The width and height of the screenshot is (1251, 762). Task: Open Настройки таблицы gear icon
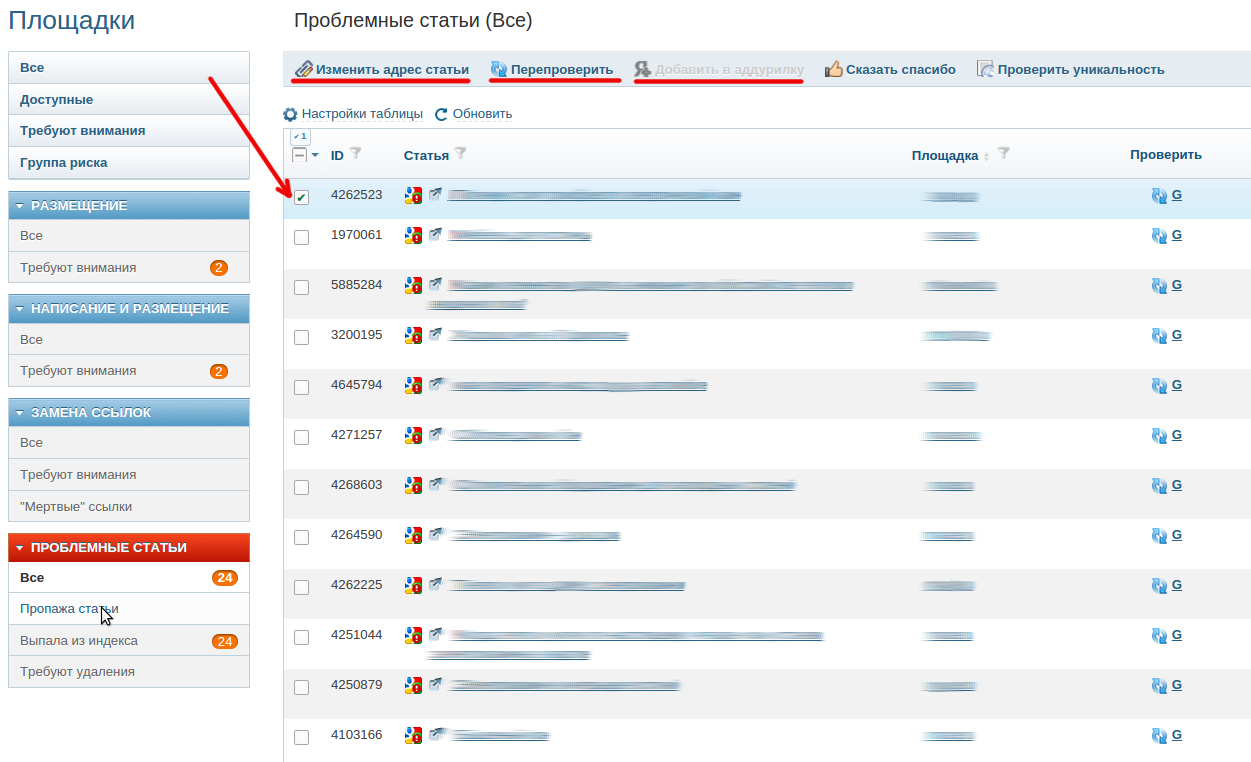tap(291, 114)
